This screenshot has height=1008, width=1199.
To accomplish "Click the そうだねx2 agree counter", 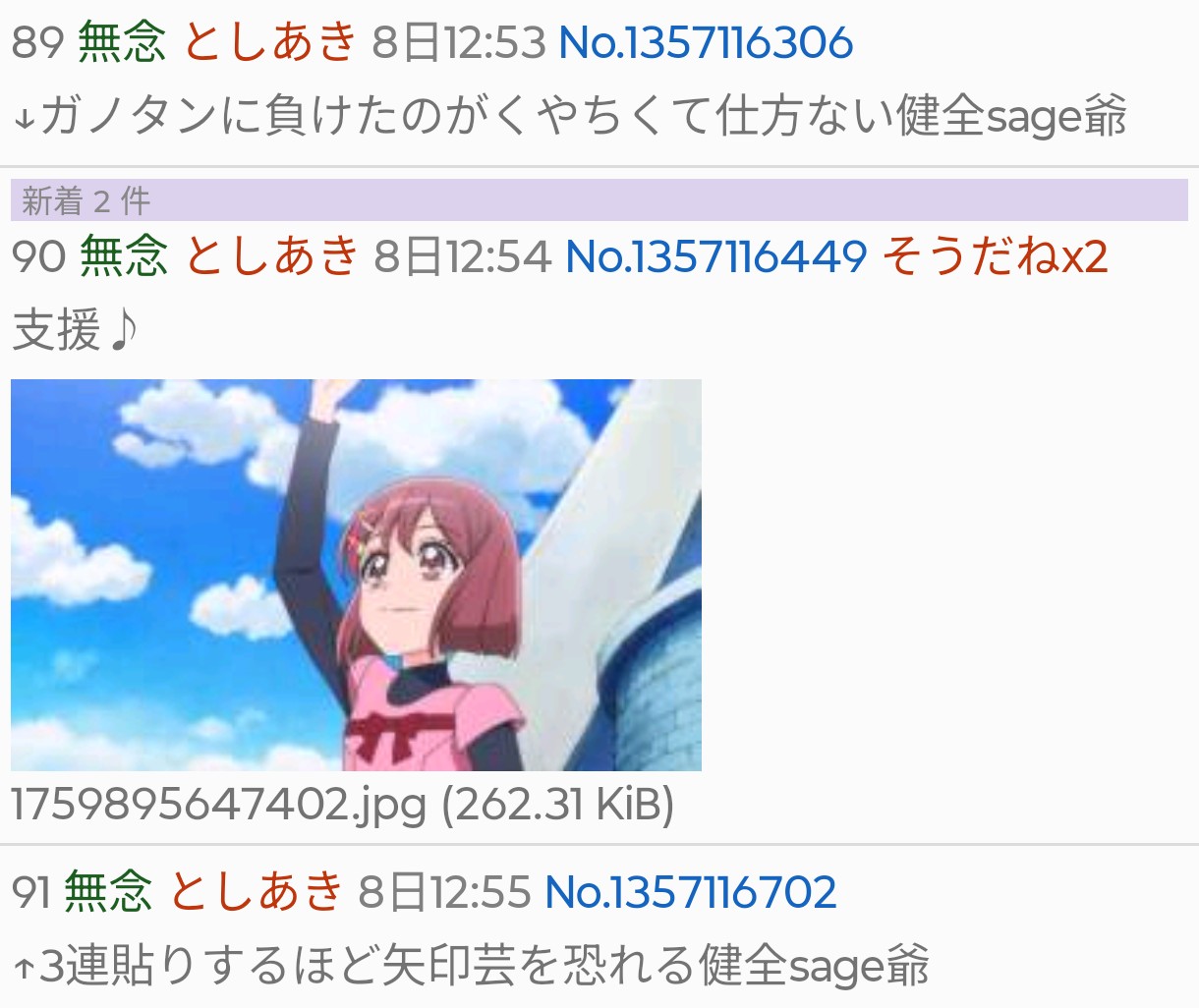I will click(x=995, y=256).
